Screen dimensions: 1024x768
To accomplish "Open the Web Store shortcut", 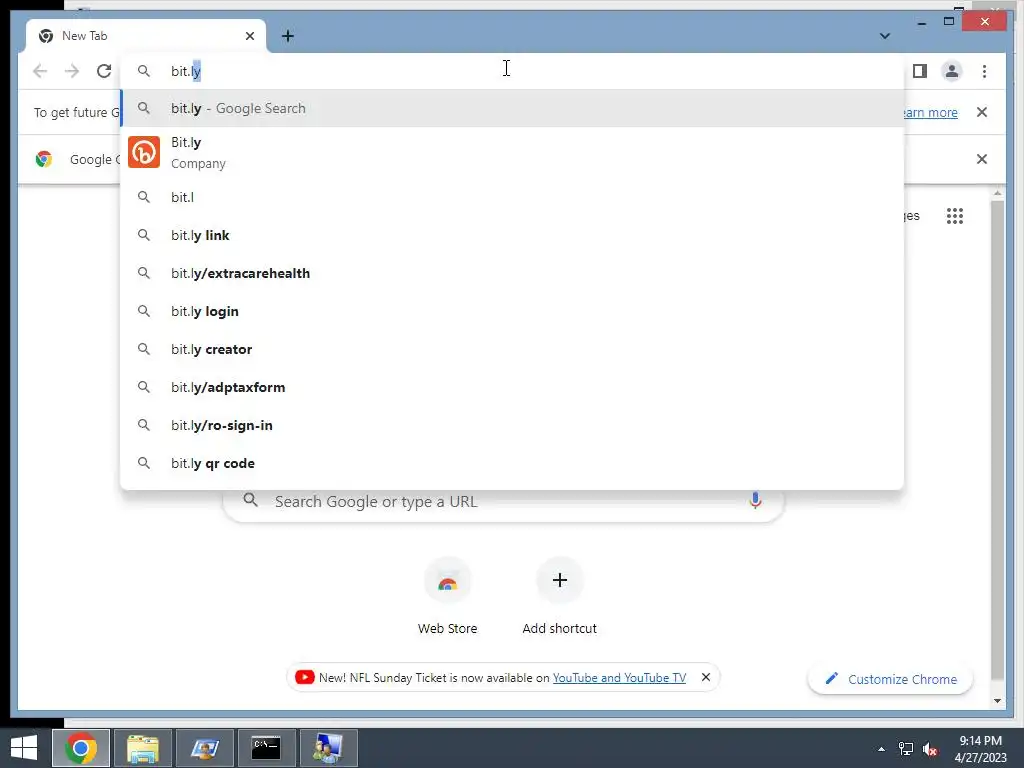I will (x=447, y=597).
